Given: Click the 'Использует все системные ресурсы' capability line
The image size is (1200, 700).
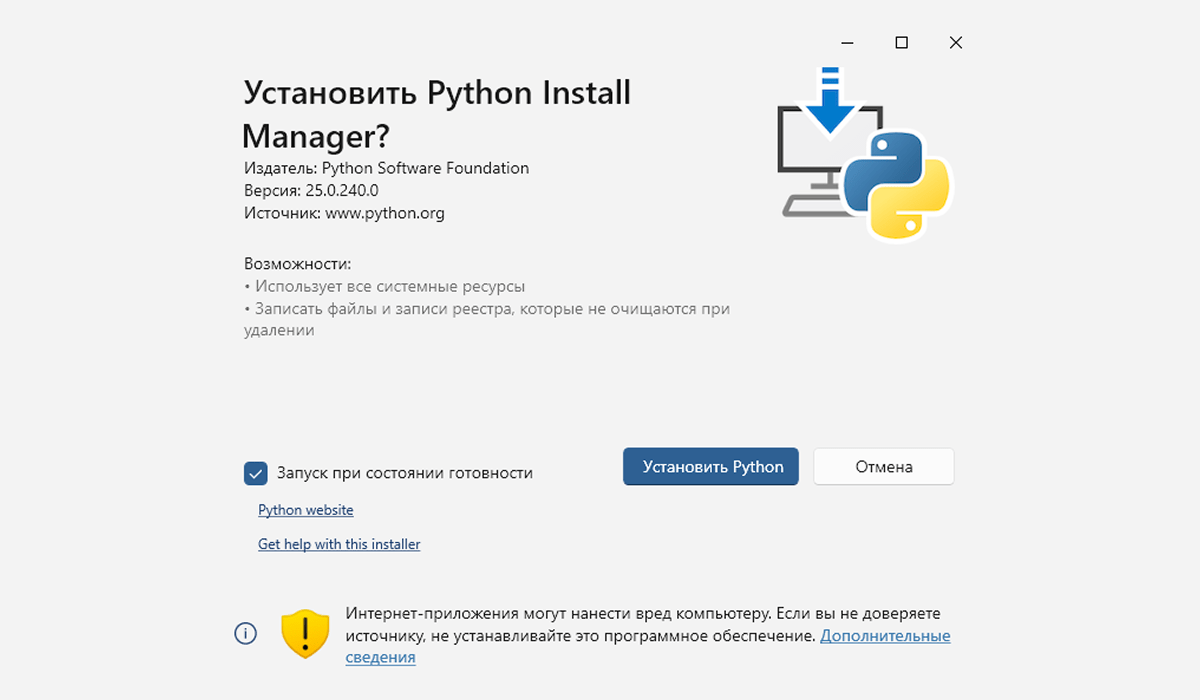Looking at the screenshot, I should pos(388,286).
